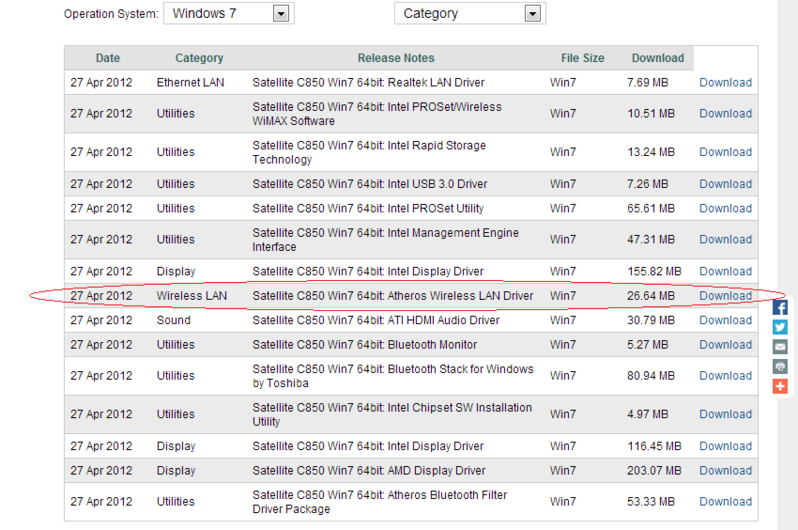
Task: Click the Release Notes column header
Action: click(x=396, y=58)
